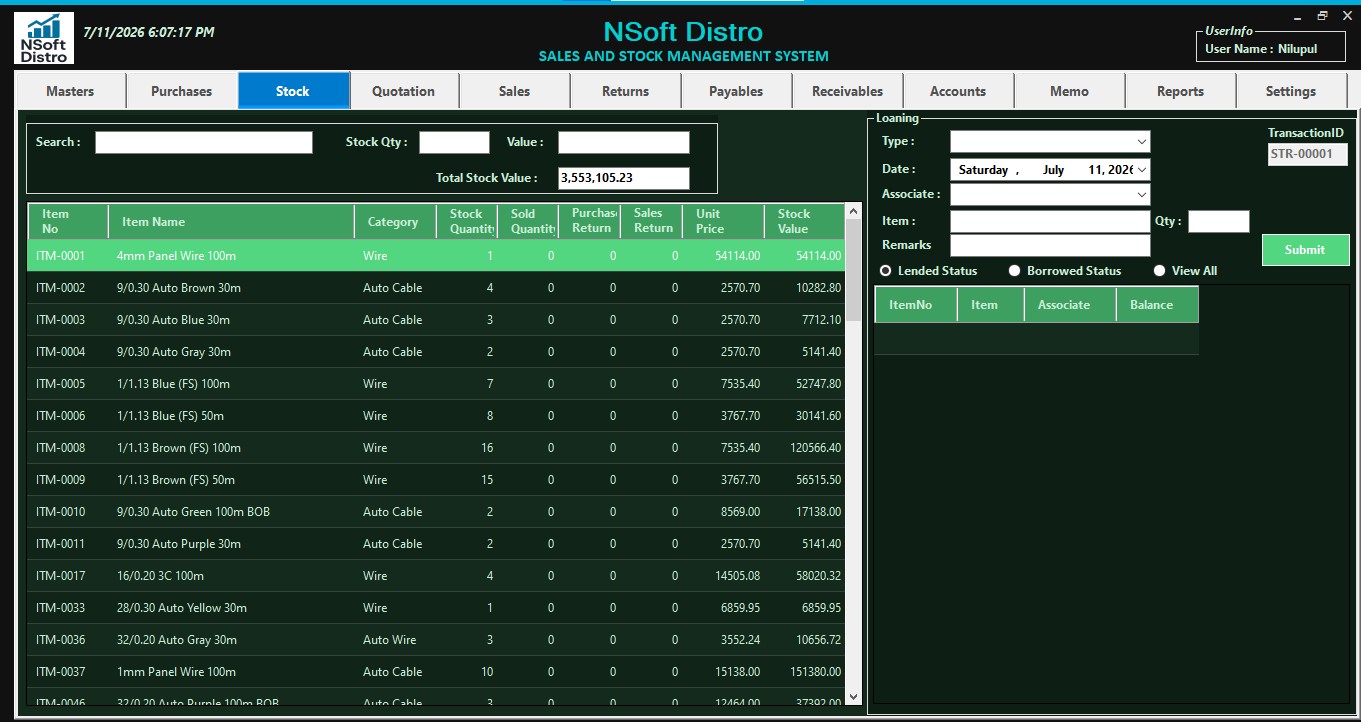Click the NSoft Distro logo icon
This screenshot has height=722, width=1361.
pyautogui.click(x=44, y=38)
